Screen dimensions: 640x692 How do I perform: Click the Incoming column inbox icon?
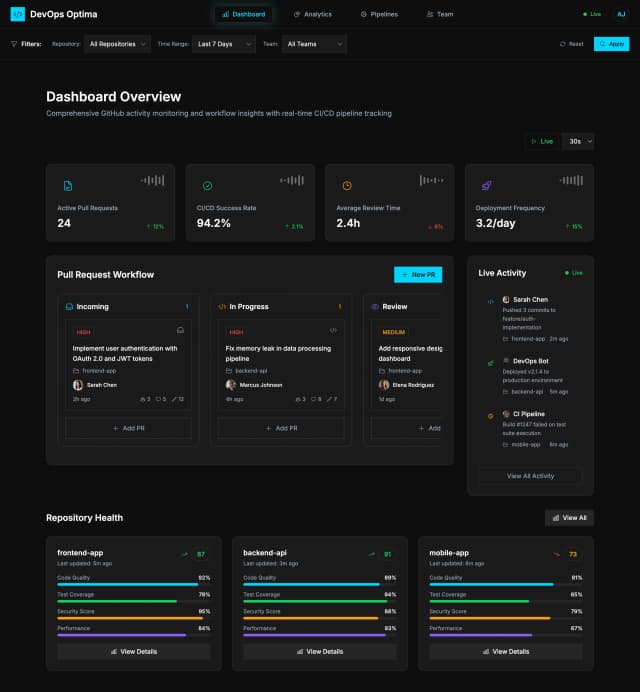click(69, 307)
